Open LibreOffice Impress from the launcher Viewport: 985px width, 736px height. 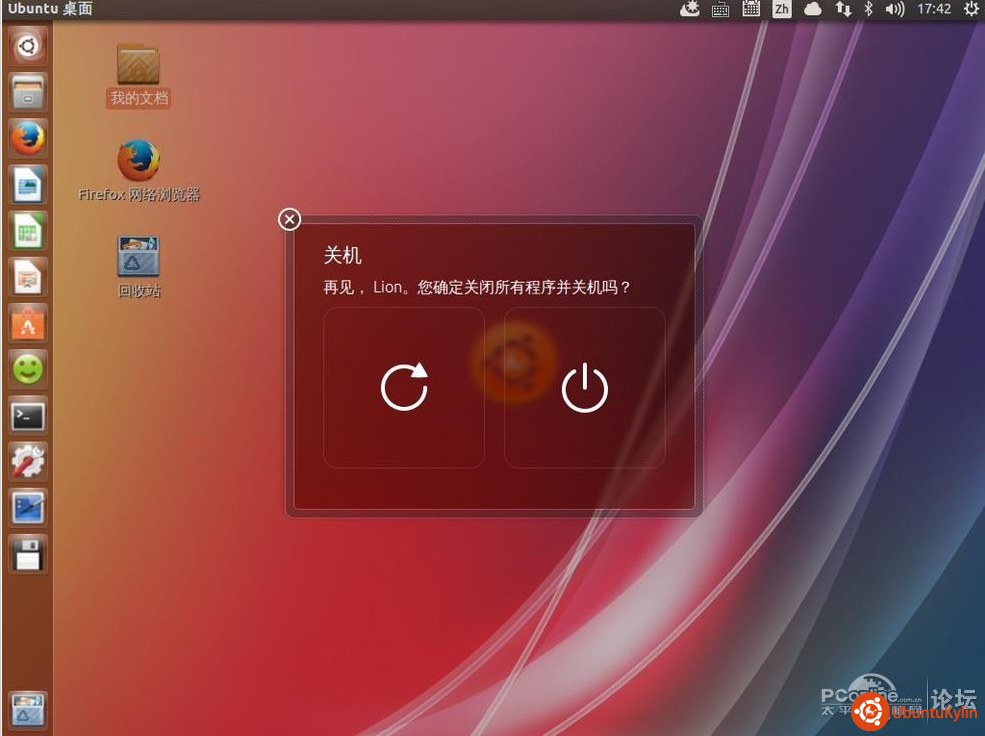pos(28,277)
